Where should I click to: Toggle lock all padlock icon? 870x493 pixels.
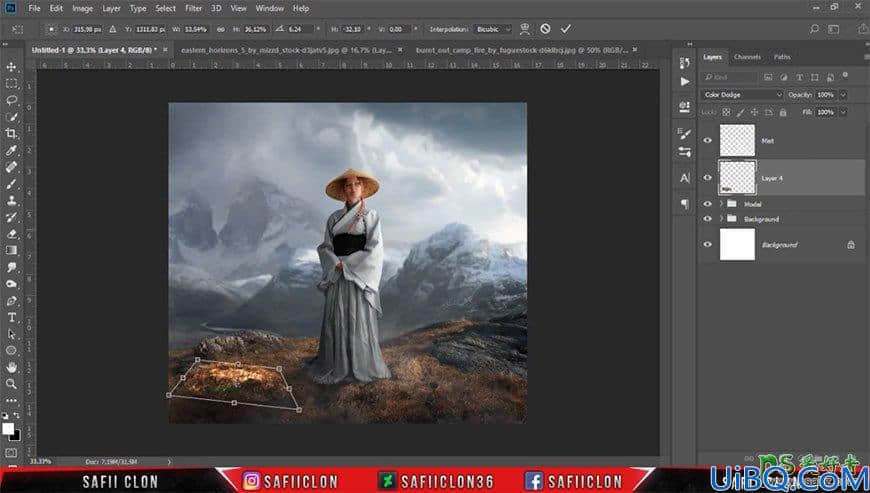pyautogui.click(x=782, y=112)
